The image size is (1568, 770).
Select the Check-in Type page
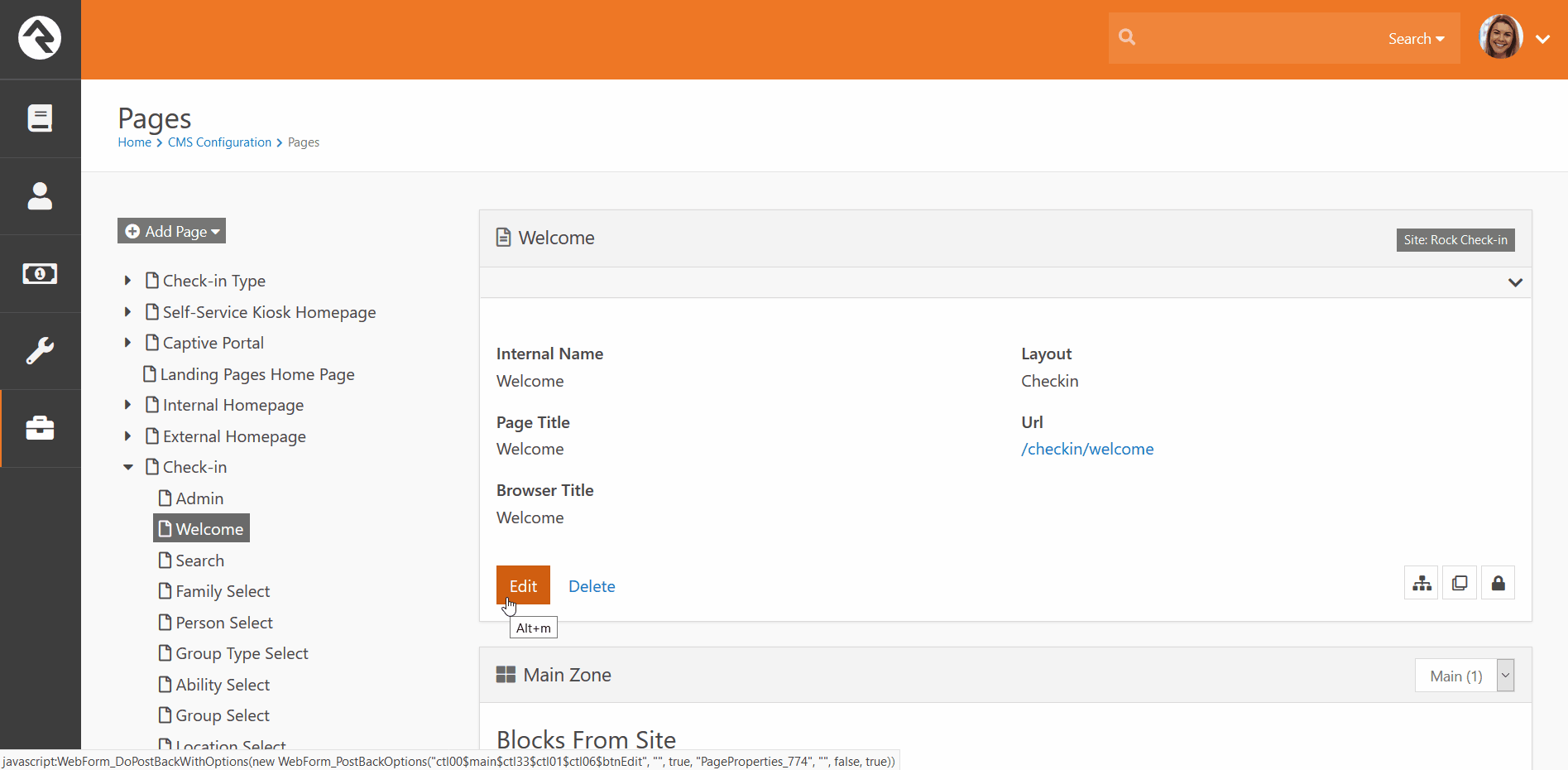(213, 281)
